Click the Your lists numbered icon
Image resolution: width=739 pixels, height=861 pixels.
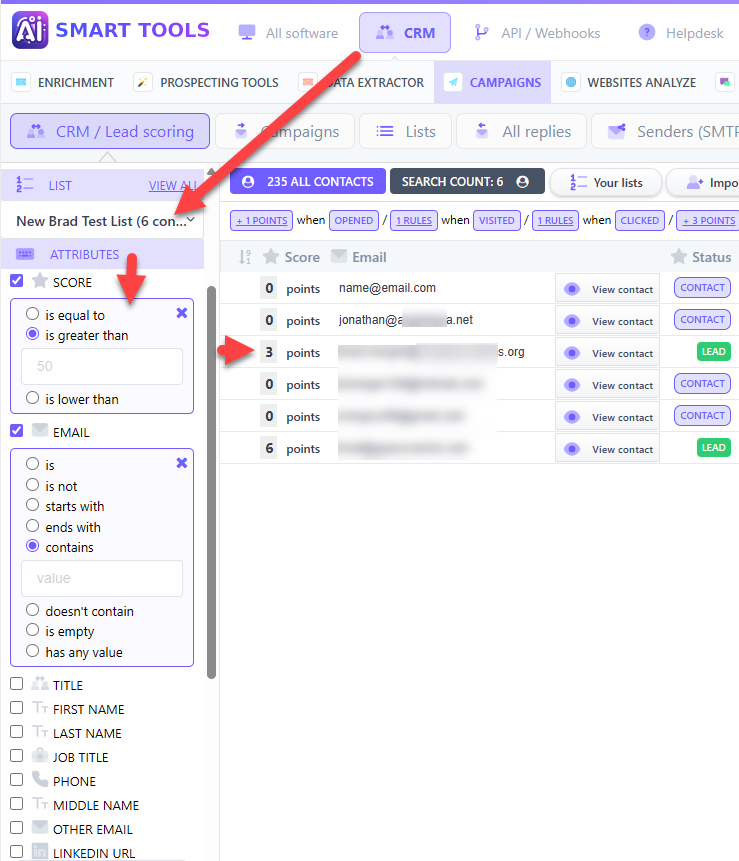click(x=578, y=182)
